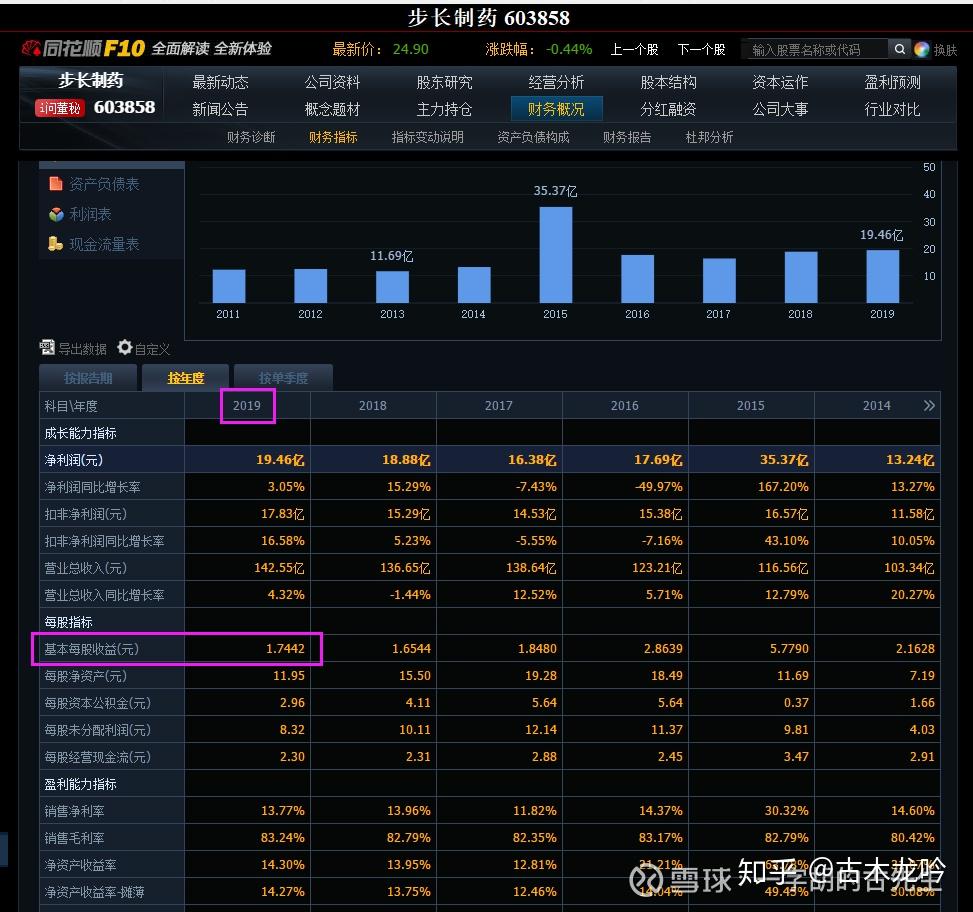
Task: Click the 基本每股收益(元) row label
Action: (91, 649)
